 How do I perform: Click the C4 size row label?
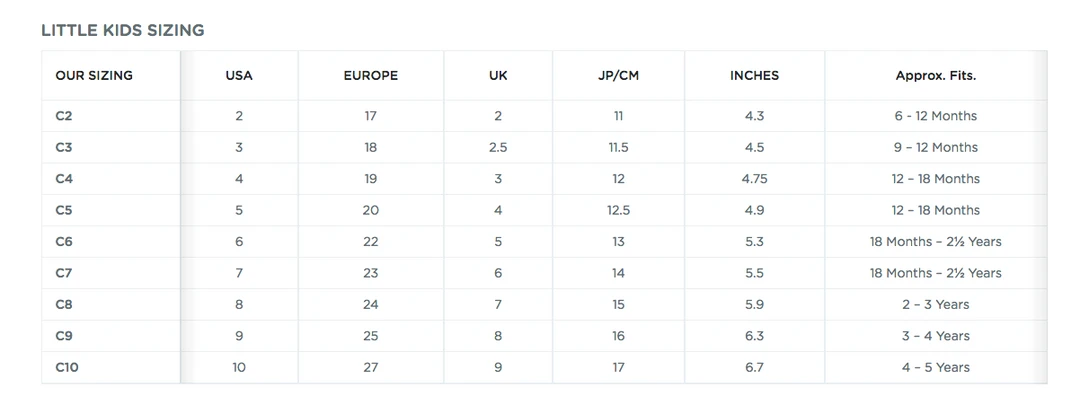[x=64, y=179]
